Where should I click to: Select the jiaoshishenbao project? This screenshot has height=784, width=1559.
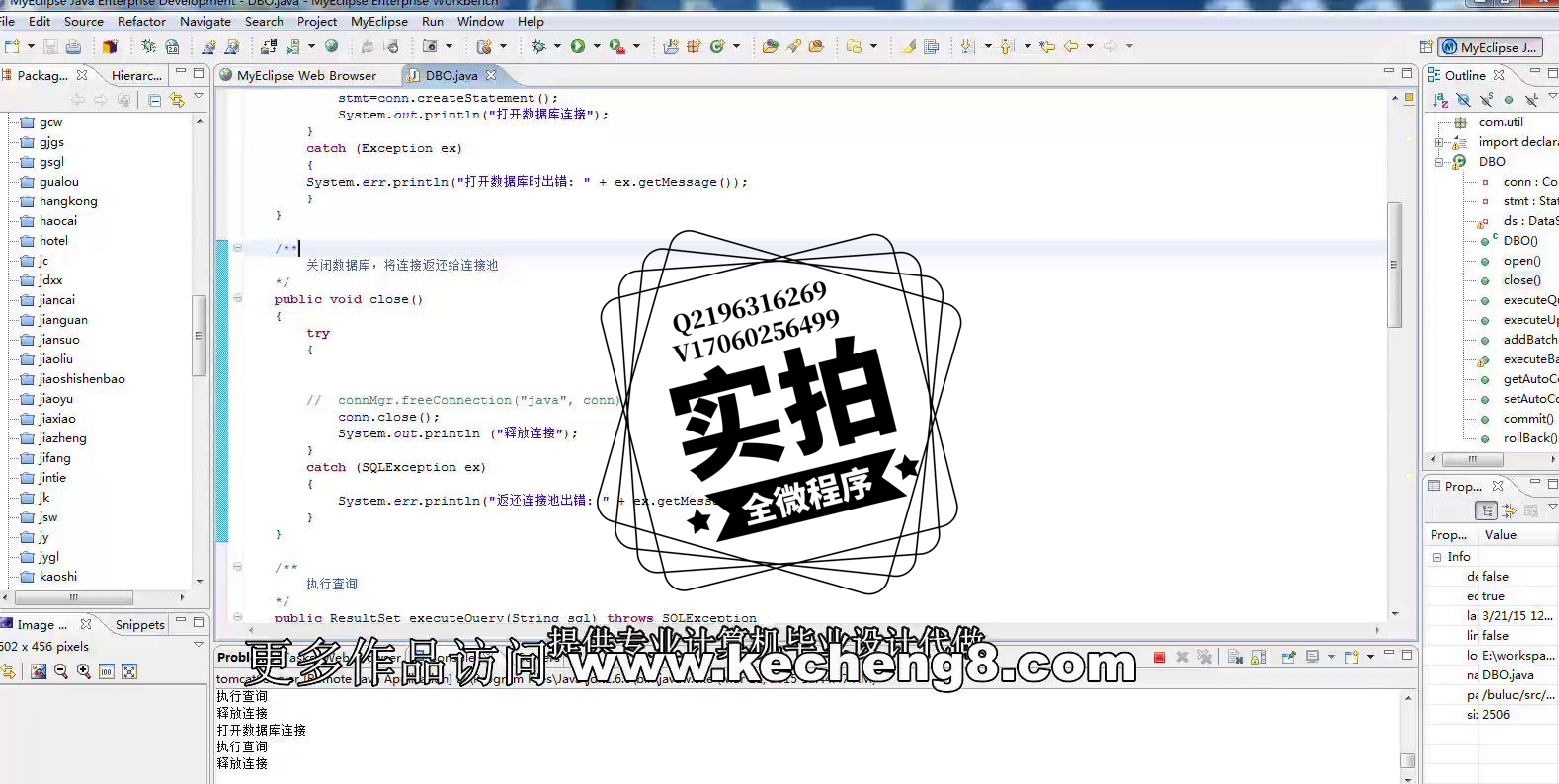point(82,379)
